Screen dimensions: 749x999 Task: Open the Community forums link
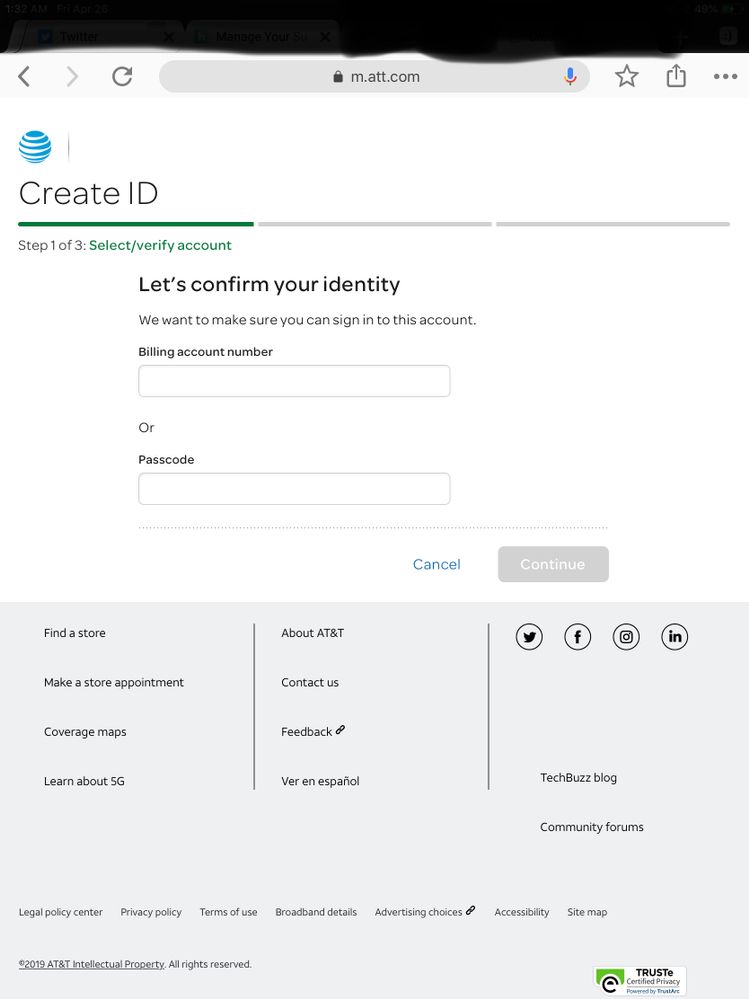coord(591,827)
